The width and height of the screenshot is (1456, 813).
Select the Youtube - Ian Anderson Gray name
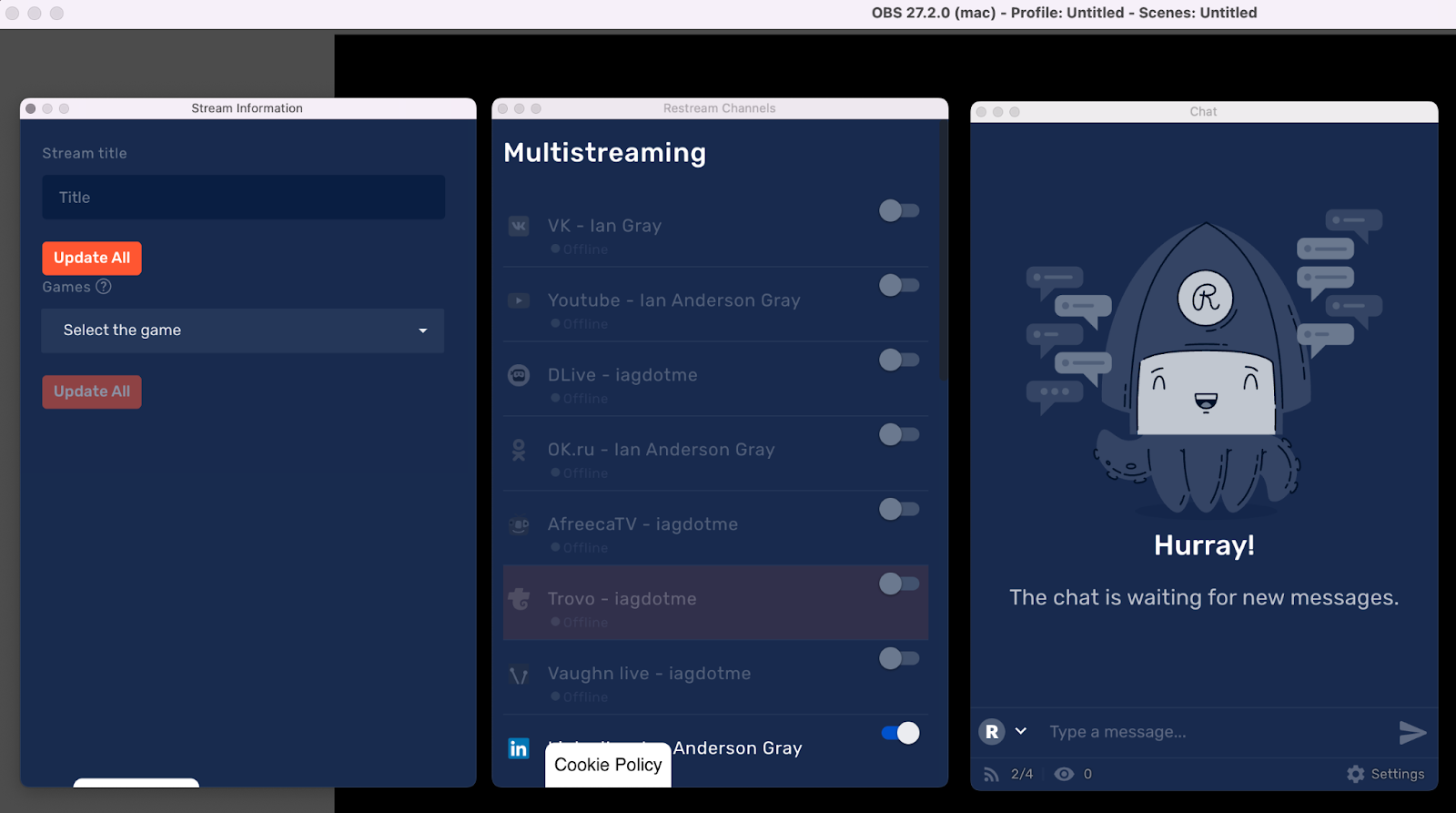pyautogui.click(x=674, y=300)
